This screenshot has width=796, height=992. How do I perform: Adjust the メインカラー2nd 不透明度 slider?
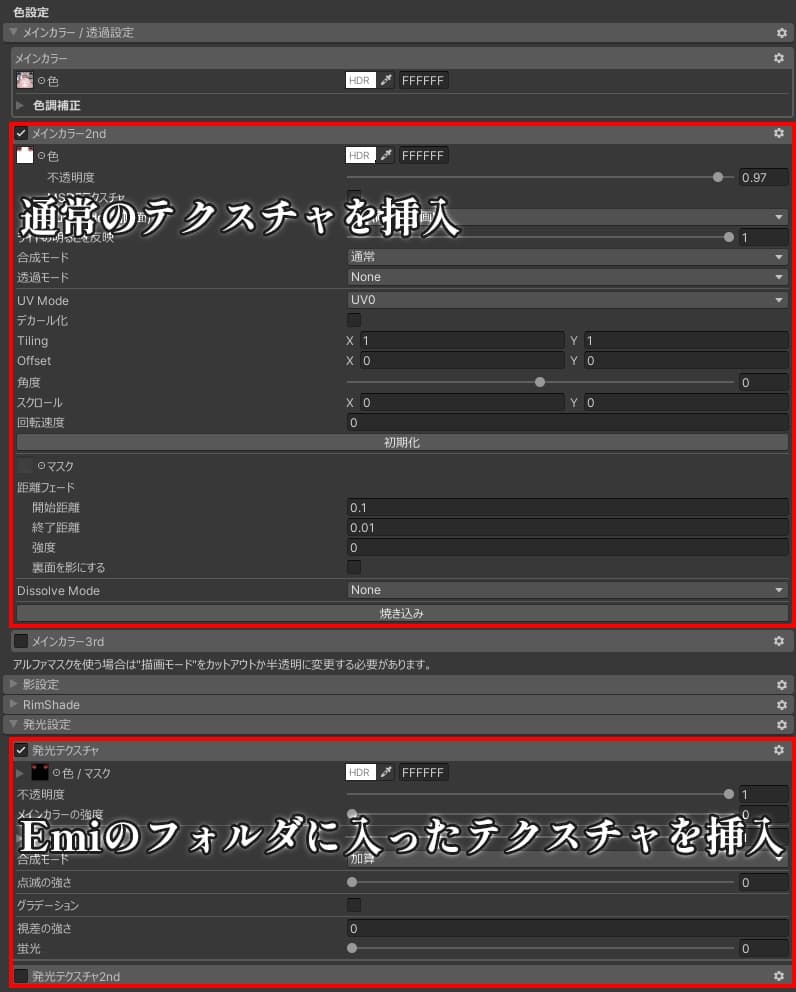540,178
